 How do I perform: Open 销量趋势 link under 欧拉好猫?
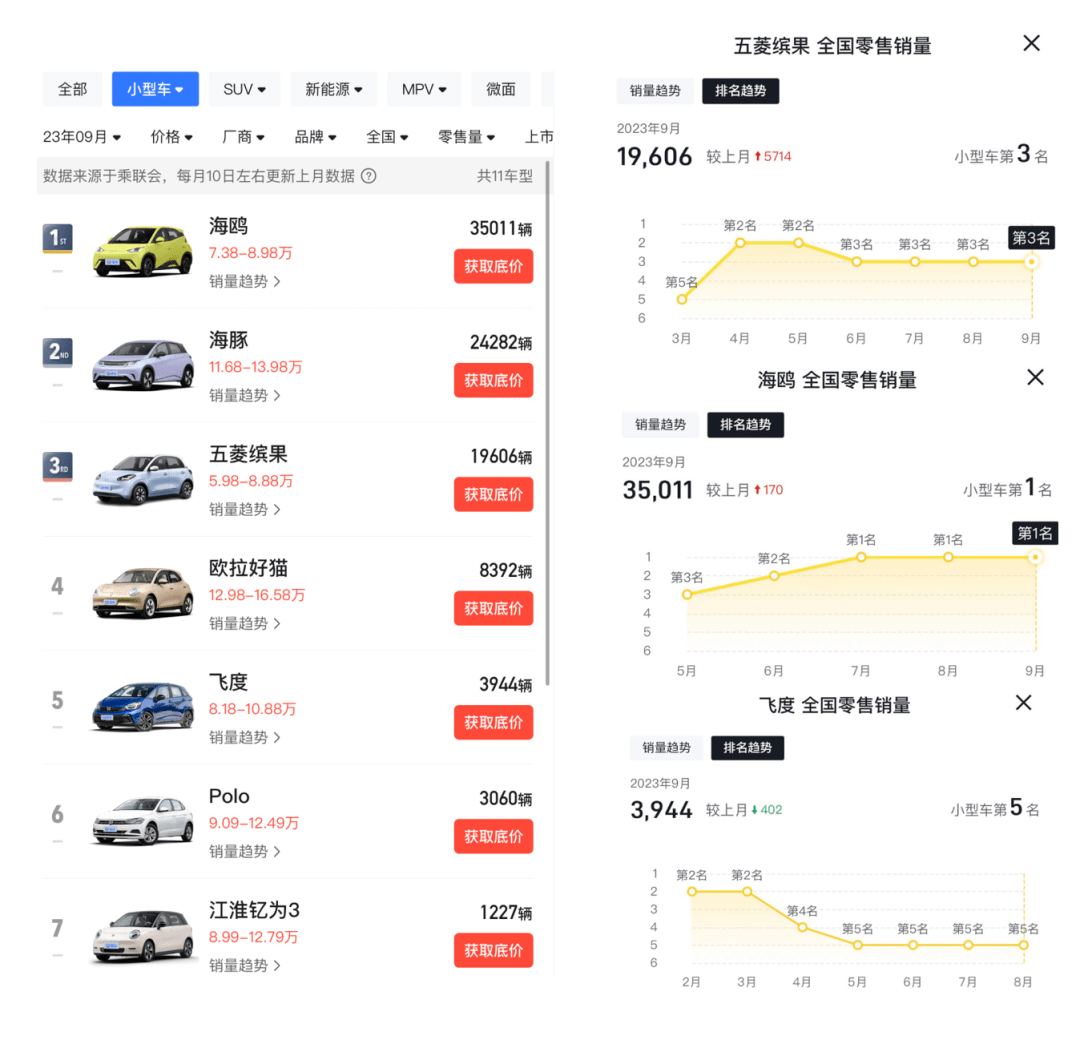tap(244, 623)
